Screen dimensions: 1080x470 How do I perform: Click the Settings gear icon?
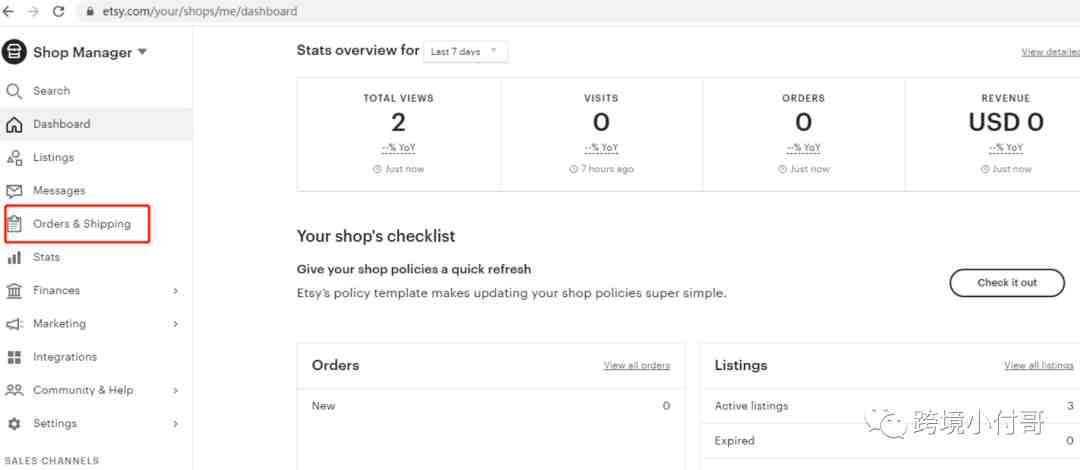point(14,424)
